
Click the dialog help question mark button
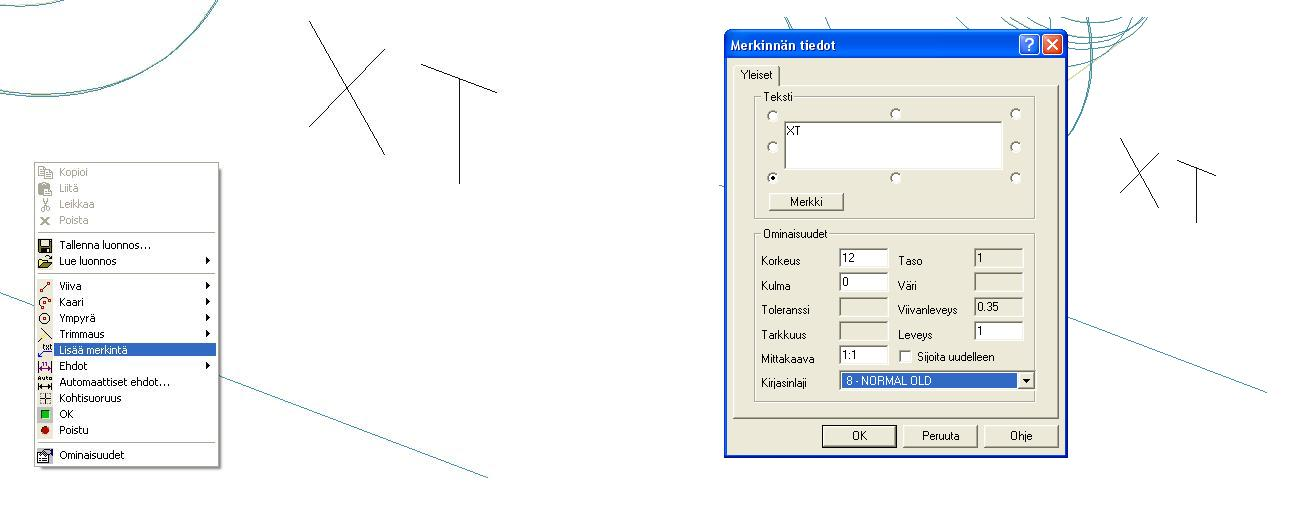pyautogui.click(x=1029, y=45)
